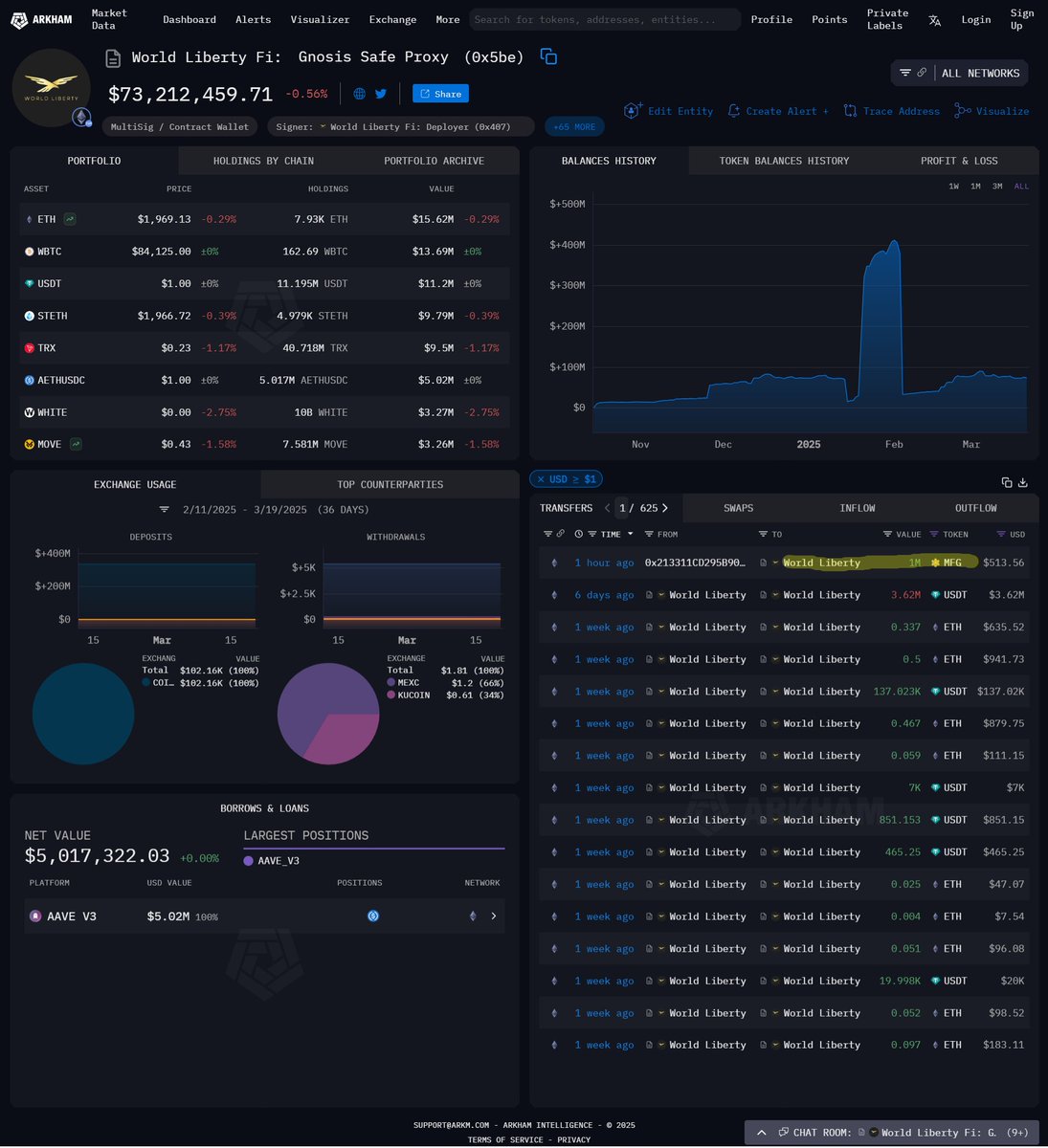The image size is (1048, 1148).
Task: Click the chart icon beside MOVE
Action: (x=76, y=444)
